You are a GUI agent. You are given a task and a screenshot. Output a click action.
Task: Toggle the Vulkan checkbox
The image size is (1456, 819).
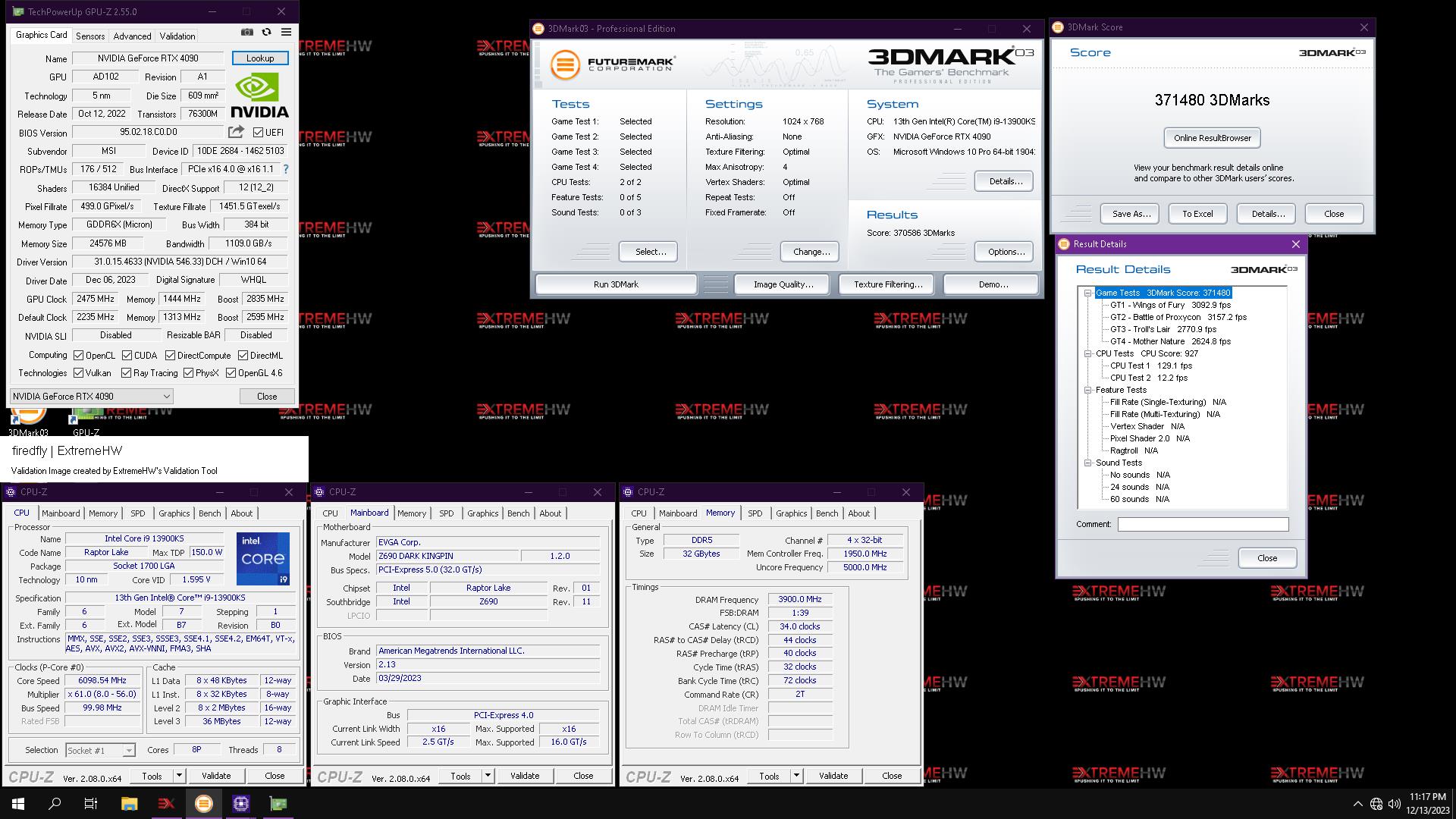coord(78,373)
